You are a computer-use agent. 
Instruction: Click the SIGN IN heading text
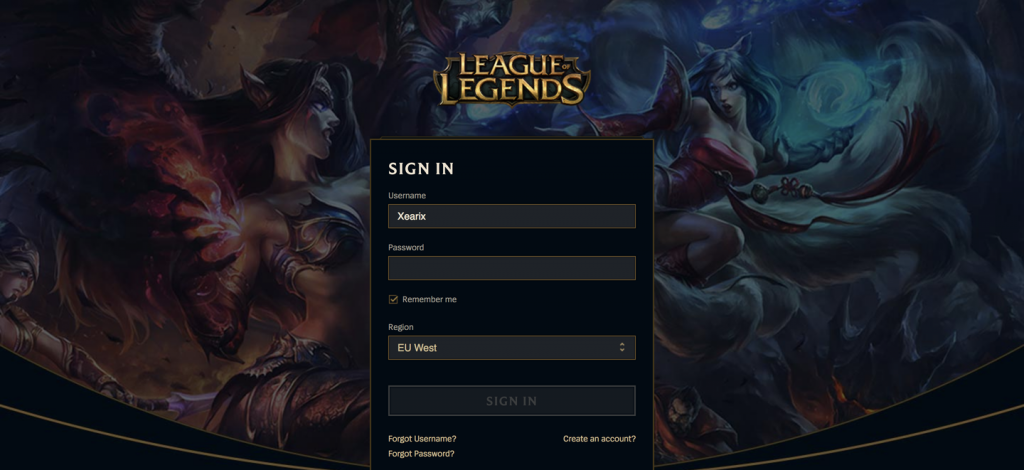[x=421, y=169]
